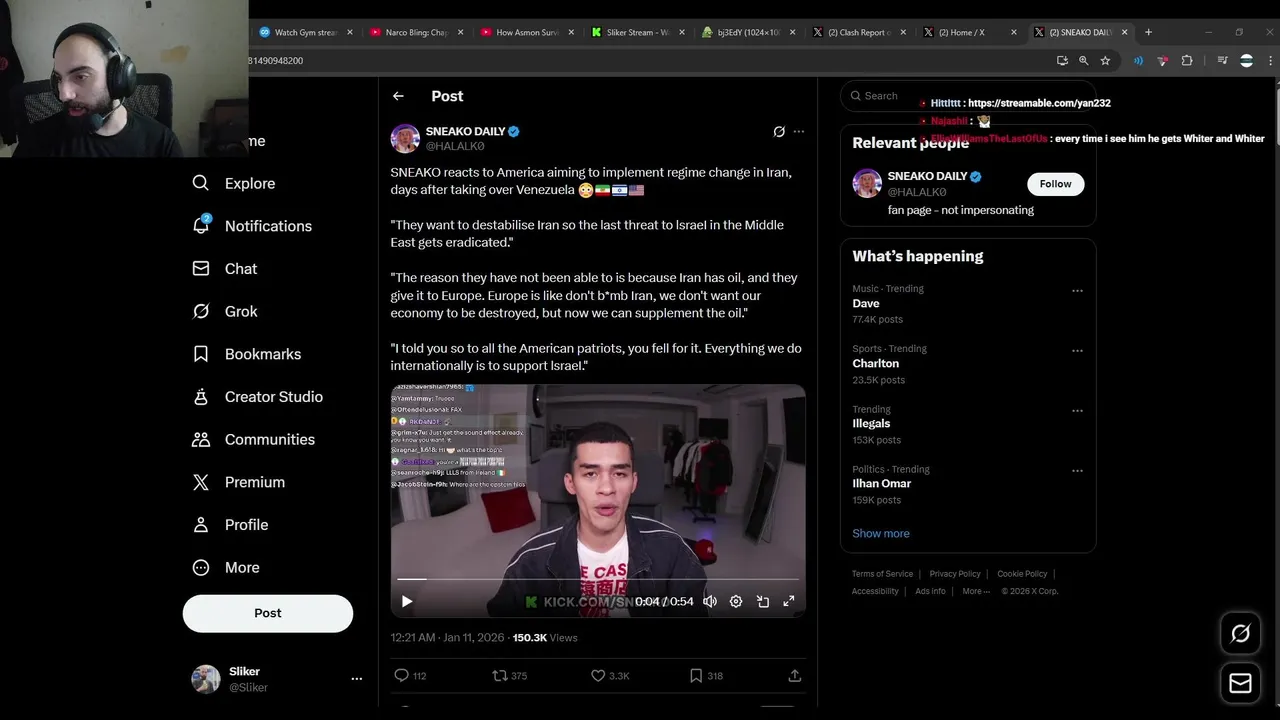Open the Chrome three-dot menu
The width and height of the screenshot is (1280, 720).
click(1270, 61)
